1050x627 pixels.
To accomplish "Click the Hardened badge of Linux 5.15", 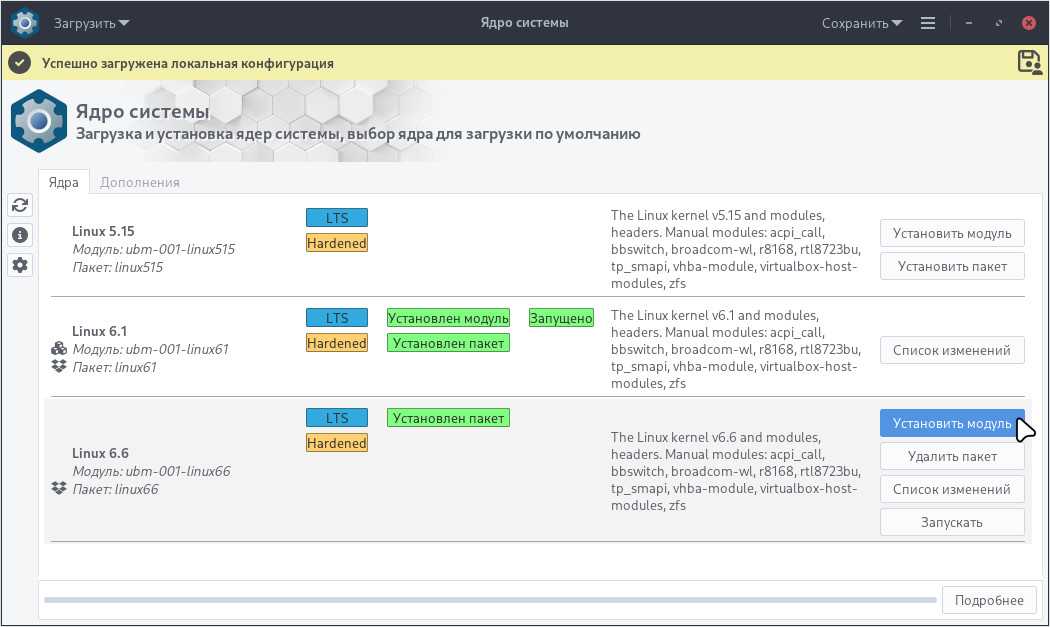I will click(x=337, y=242).
